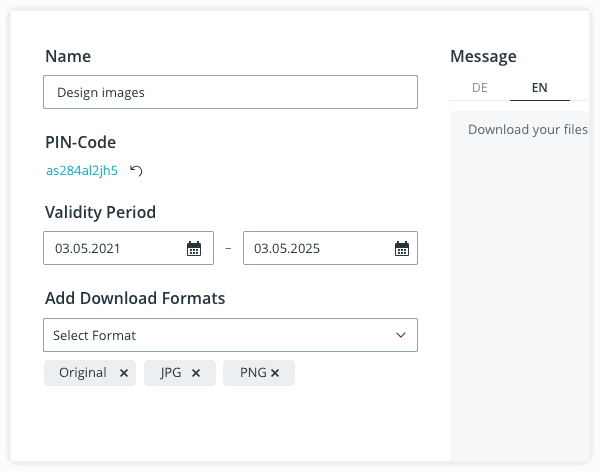Select the PNG format tag label
This screenshot has width=600, height=472.
[253, 372]
